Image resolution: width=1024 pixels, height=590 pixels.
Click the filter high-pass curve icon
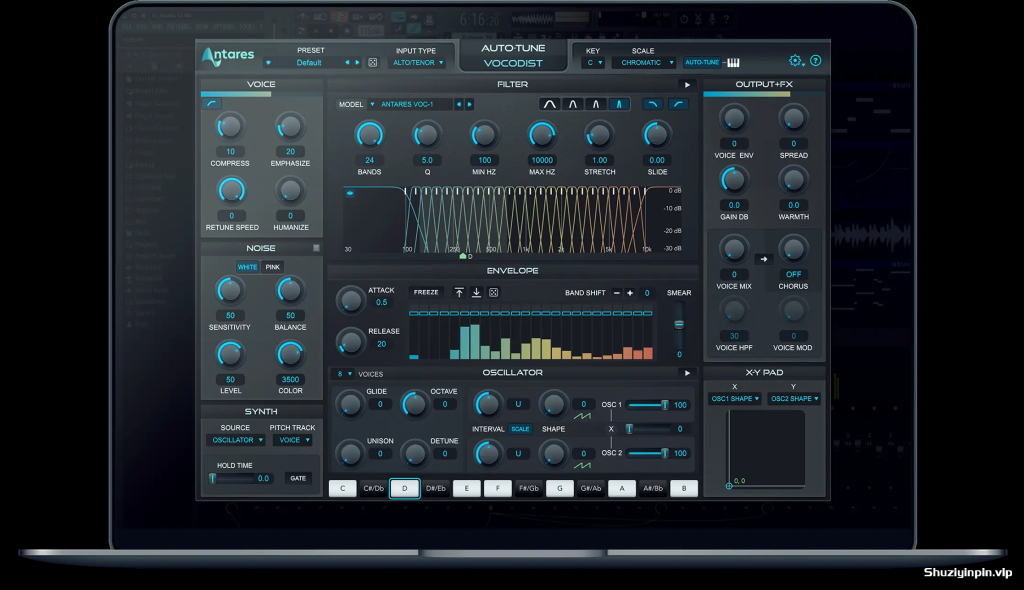tap(678, 104)
